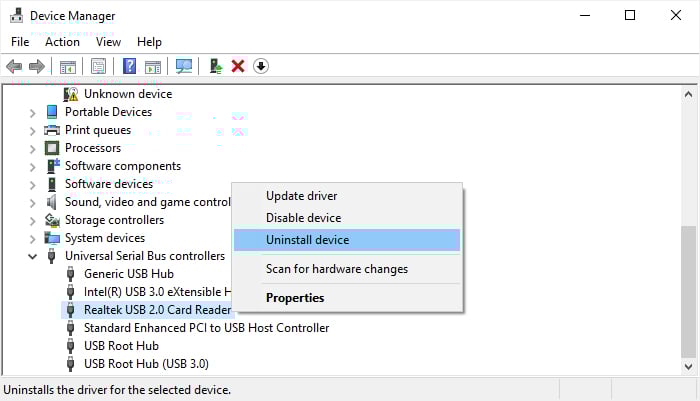Screen dimensions: 700x401
Task: Open the View menu
Action: coord(108,42)
